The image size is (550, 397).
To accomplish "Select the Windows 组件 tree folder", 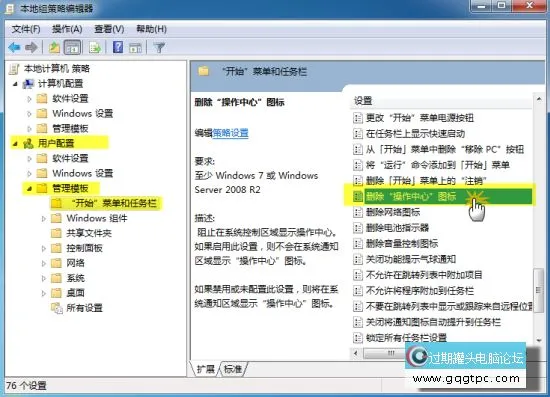I will click(97, 218).
